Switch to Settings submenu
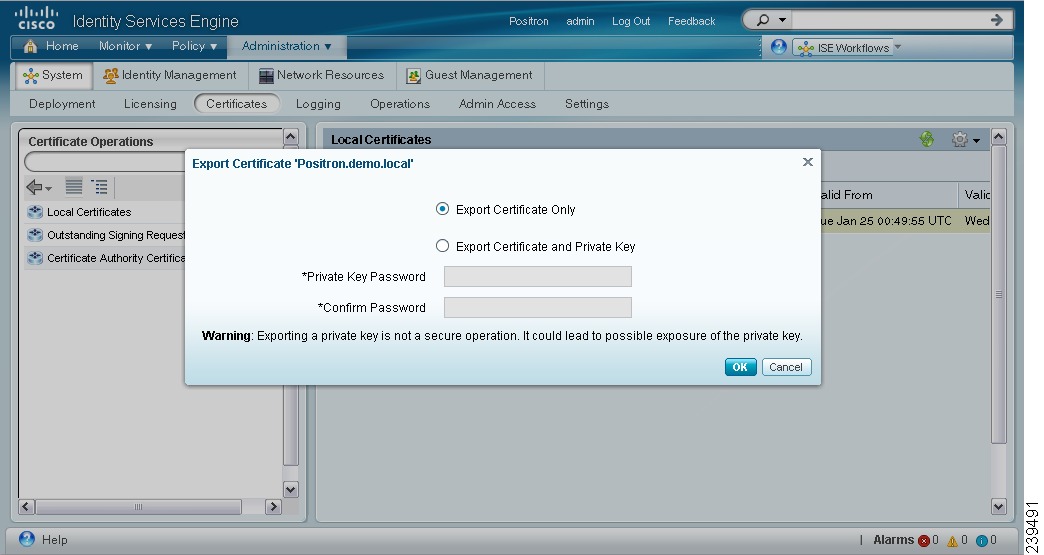 point(587,104)
